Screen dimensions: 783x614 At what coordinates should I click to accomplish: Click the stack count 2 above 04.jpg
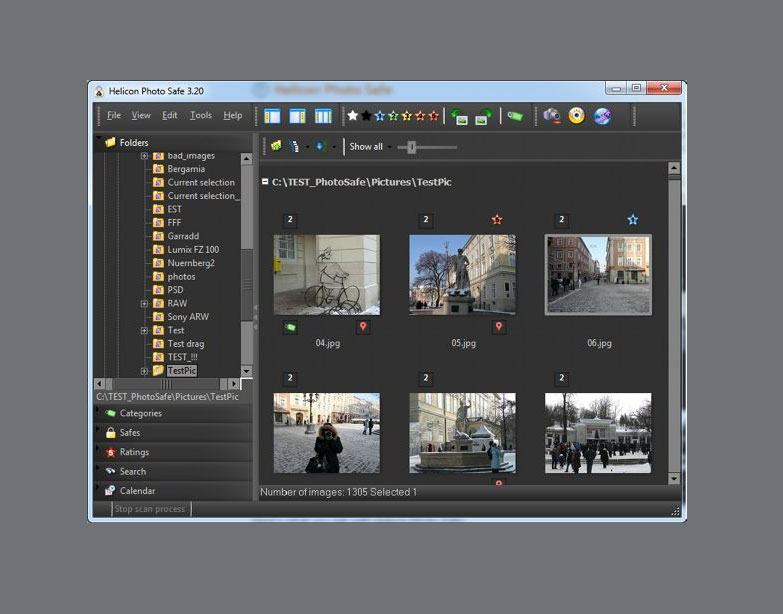290,220
